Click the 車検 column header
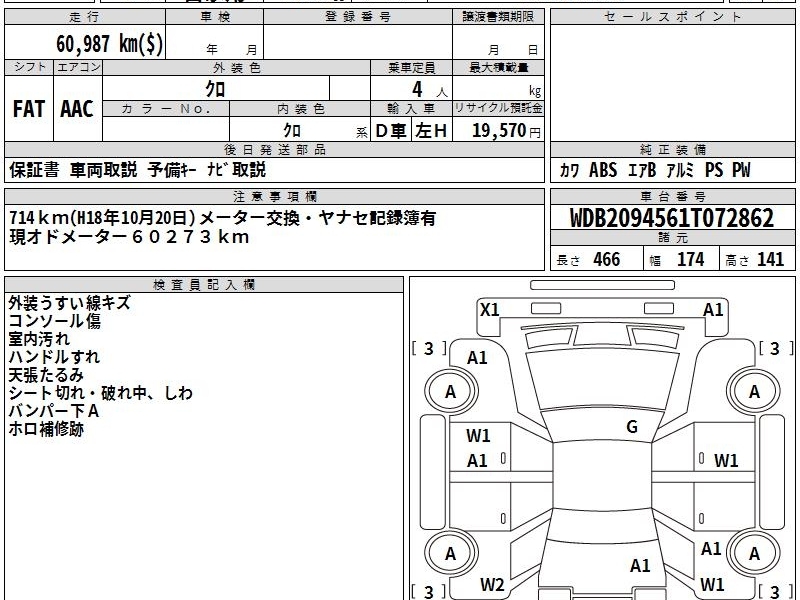Viewport: 800px width, 600px height. click(215, 17)
